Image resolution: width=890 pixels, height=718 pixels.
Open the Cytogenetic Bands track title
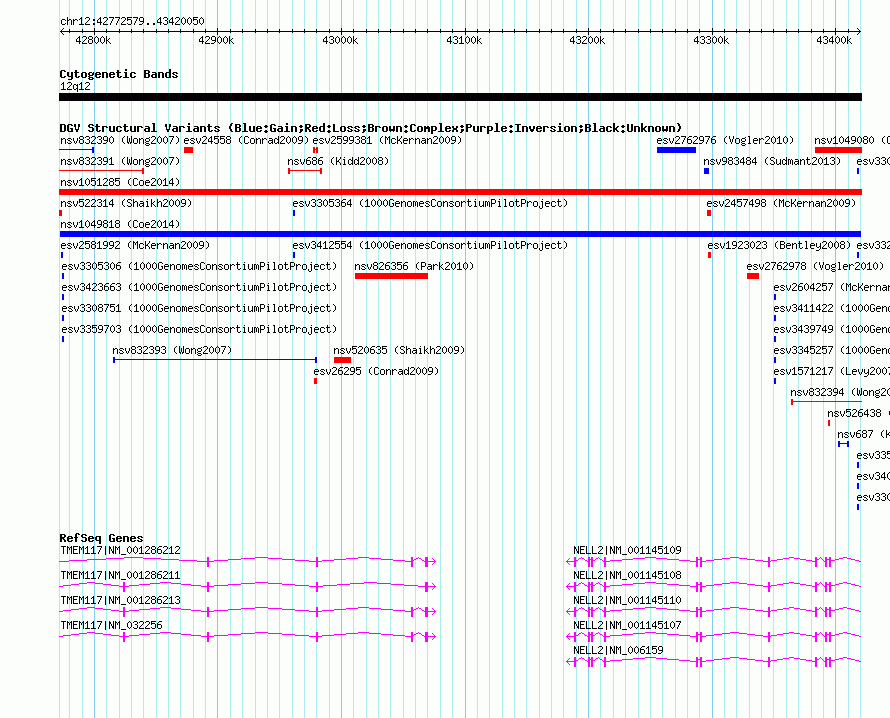pyautogui.click(x=119, y=74)
